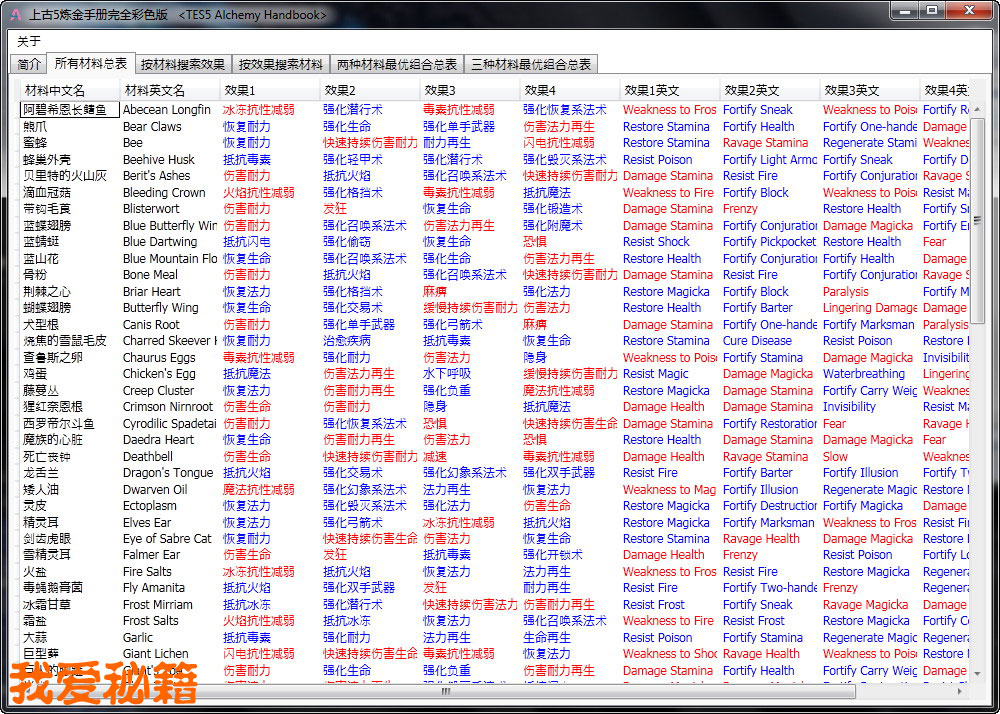Select the Bear Claws cell
1000x714 pixels.
152,127
